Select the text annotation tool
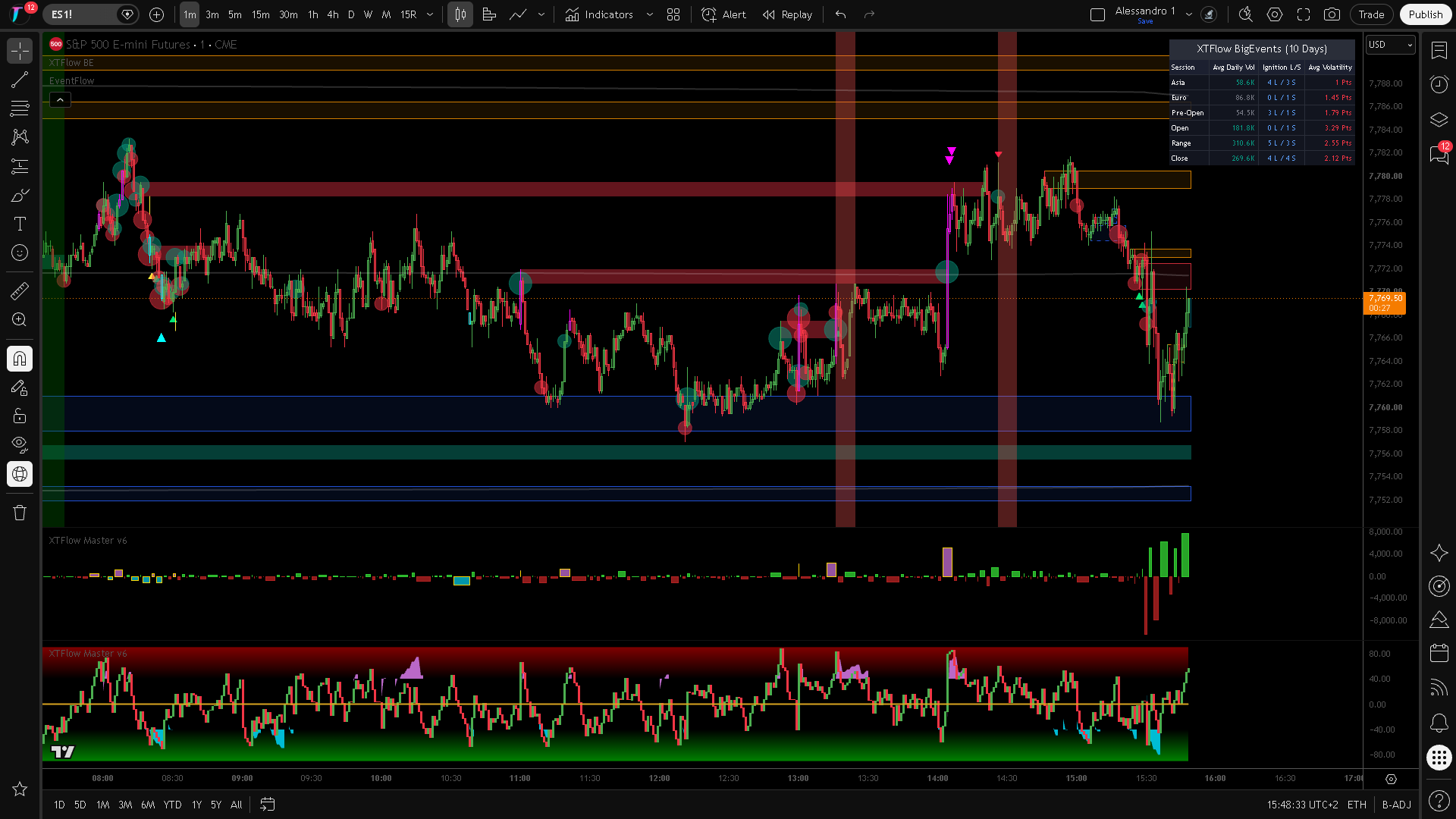 point(20,224)
